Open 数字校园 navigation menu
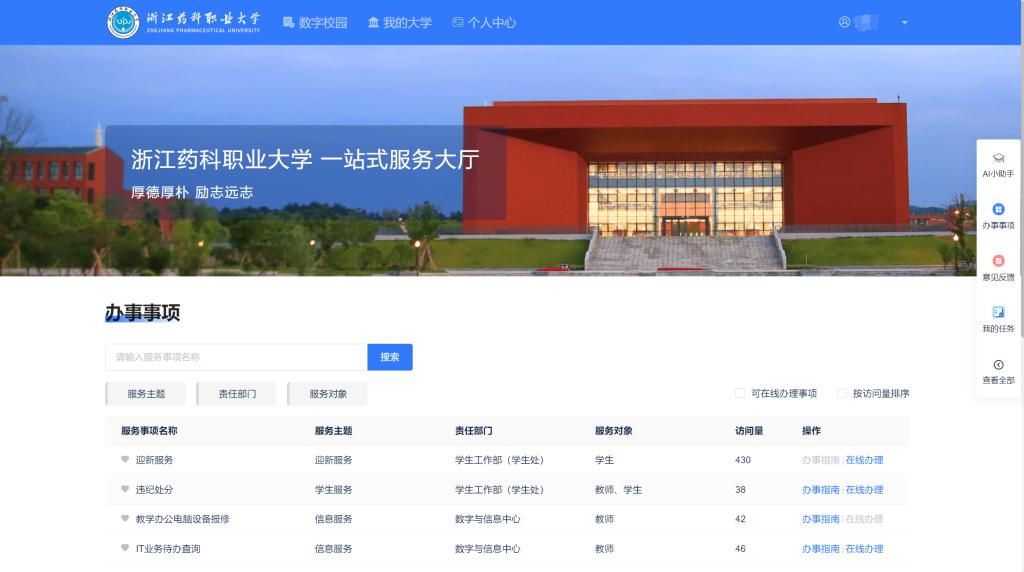The height and width of the screenshot is (572, 1024). [315, 22]
